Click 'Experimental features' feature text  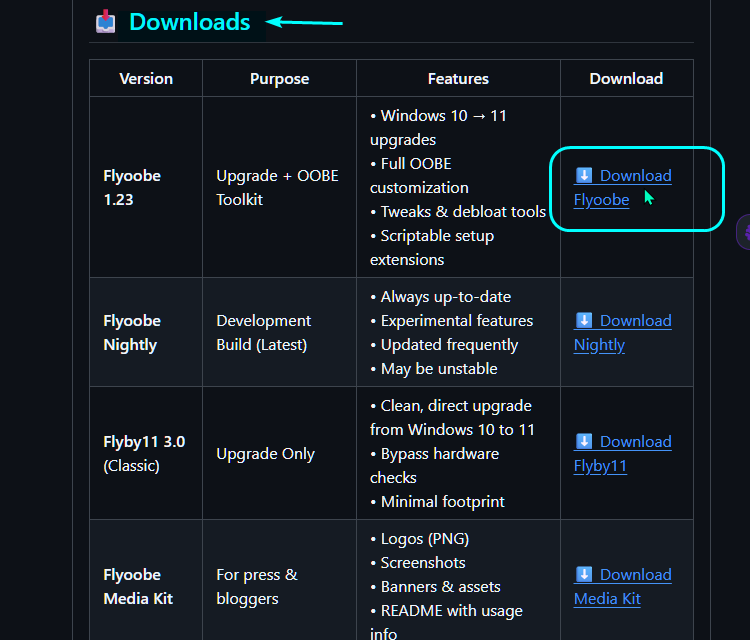tap(452, 320)
